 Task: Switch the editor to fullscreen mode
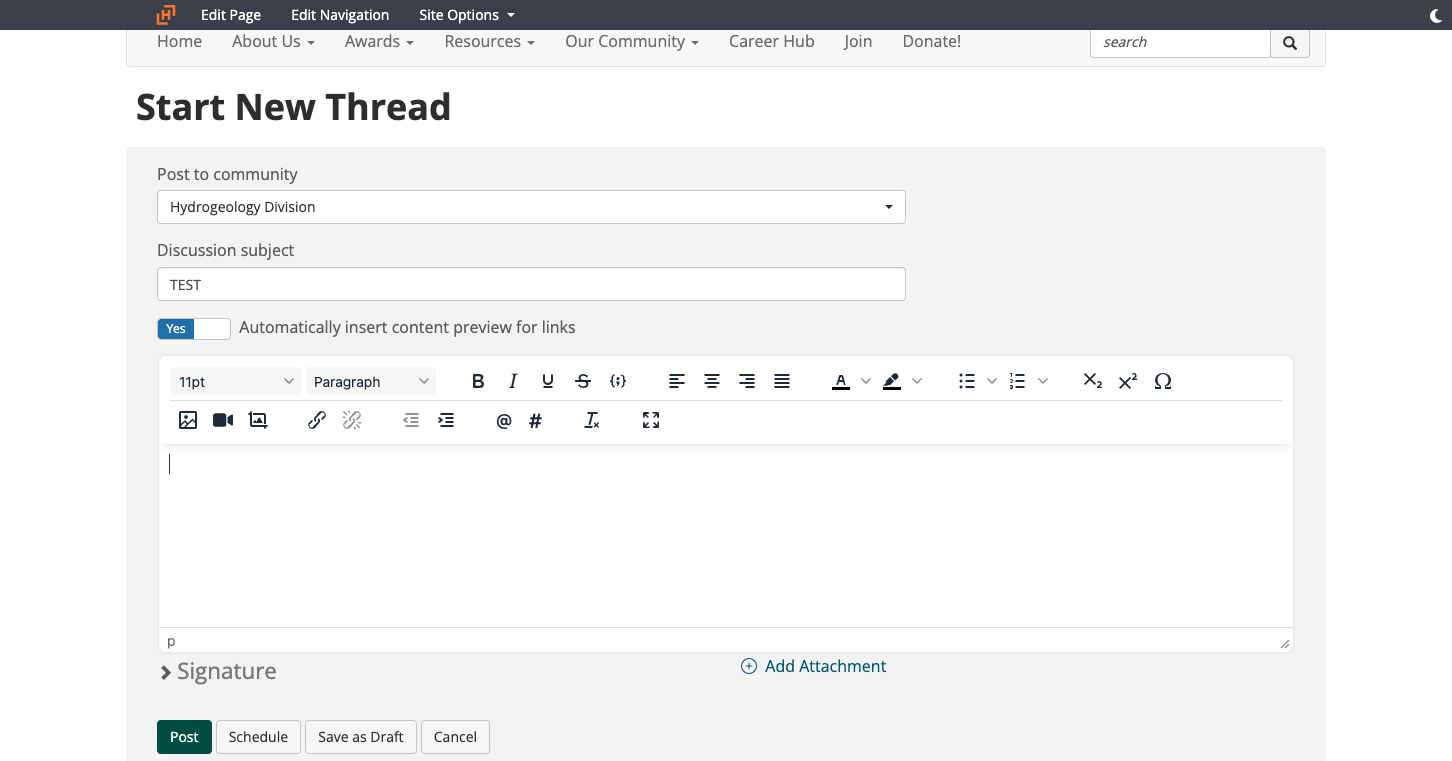click(651, 420)
